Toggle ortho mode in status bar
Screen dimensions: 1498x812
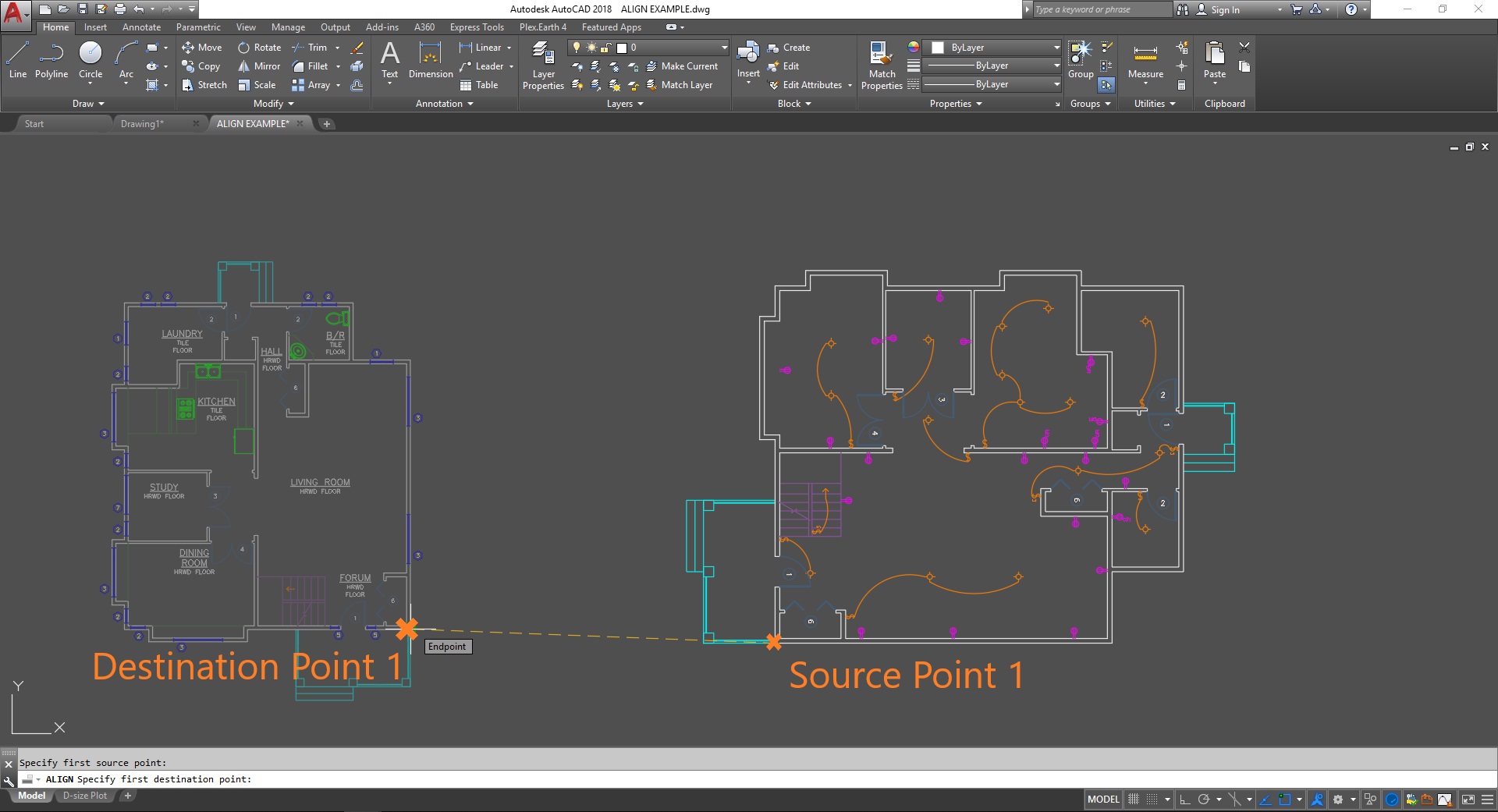tap(1184, 800)
